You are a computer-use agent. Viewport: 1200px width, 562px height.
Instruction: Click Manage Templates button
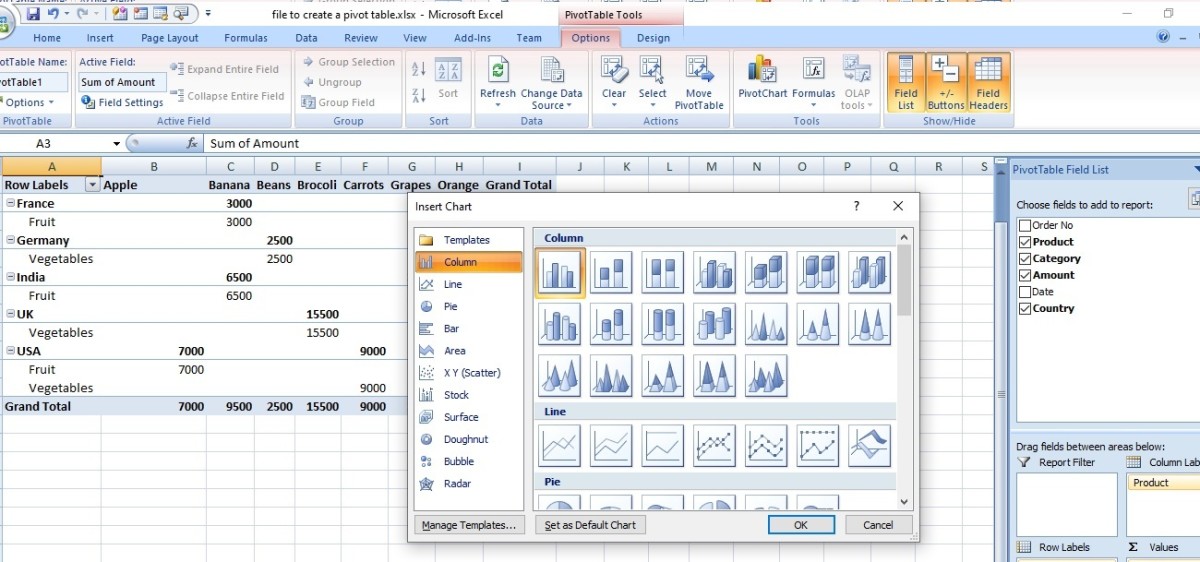(x=469, y=524)
